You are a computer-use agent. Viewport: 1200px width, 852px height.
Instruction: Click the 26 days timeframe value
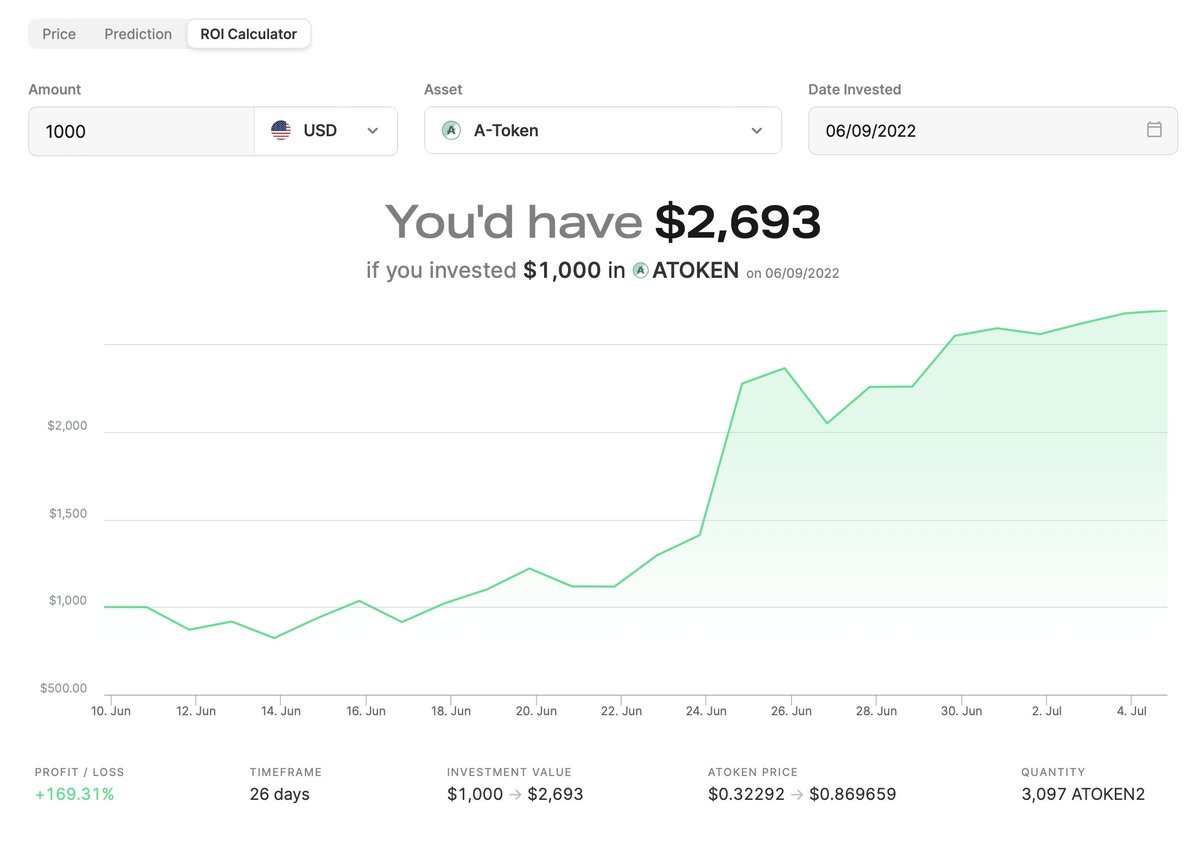tap(280, 794)
